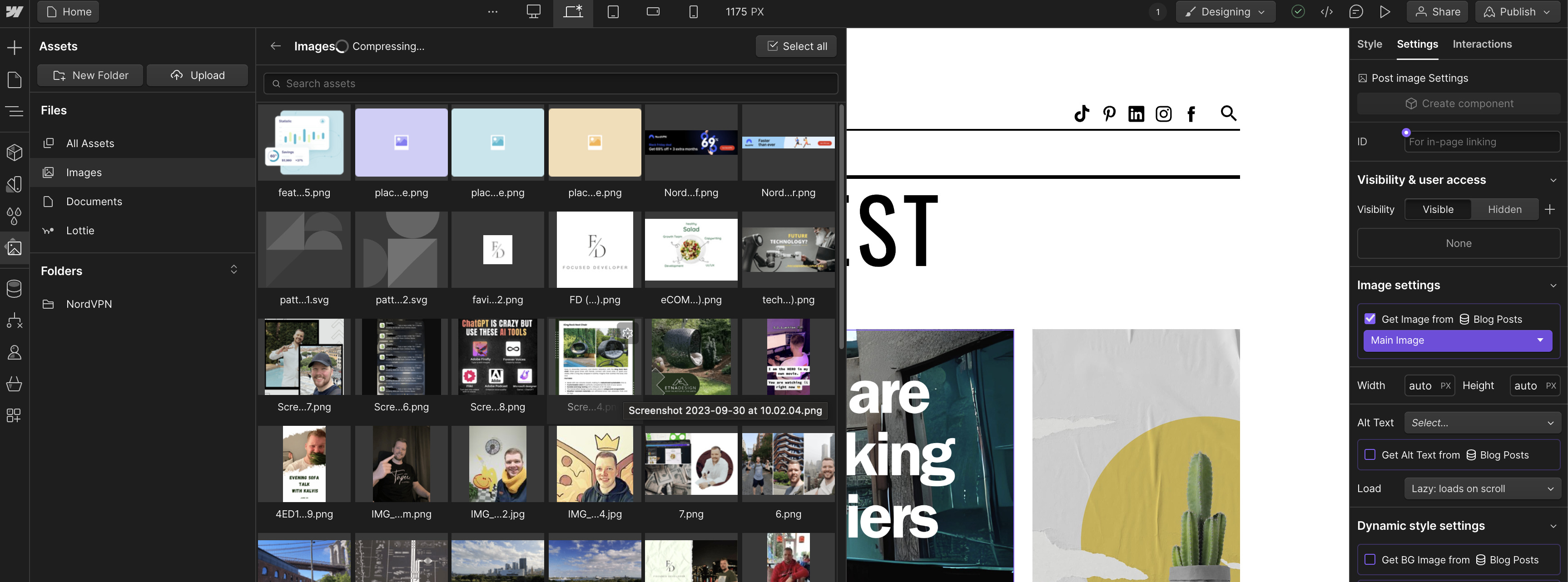
Task: Click the TikTok icon on canvas
Action: [1082, 113]
